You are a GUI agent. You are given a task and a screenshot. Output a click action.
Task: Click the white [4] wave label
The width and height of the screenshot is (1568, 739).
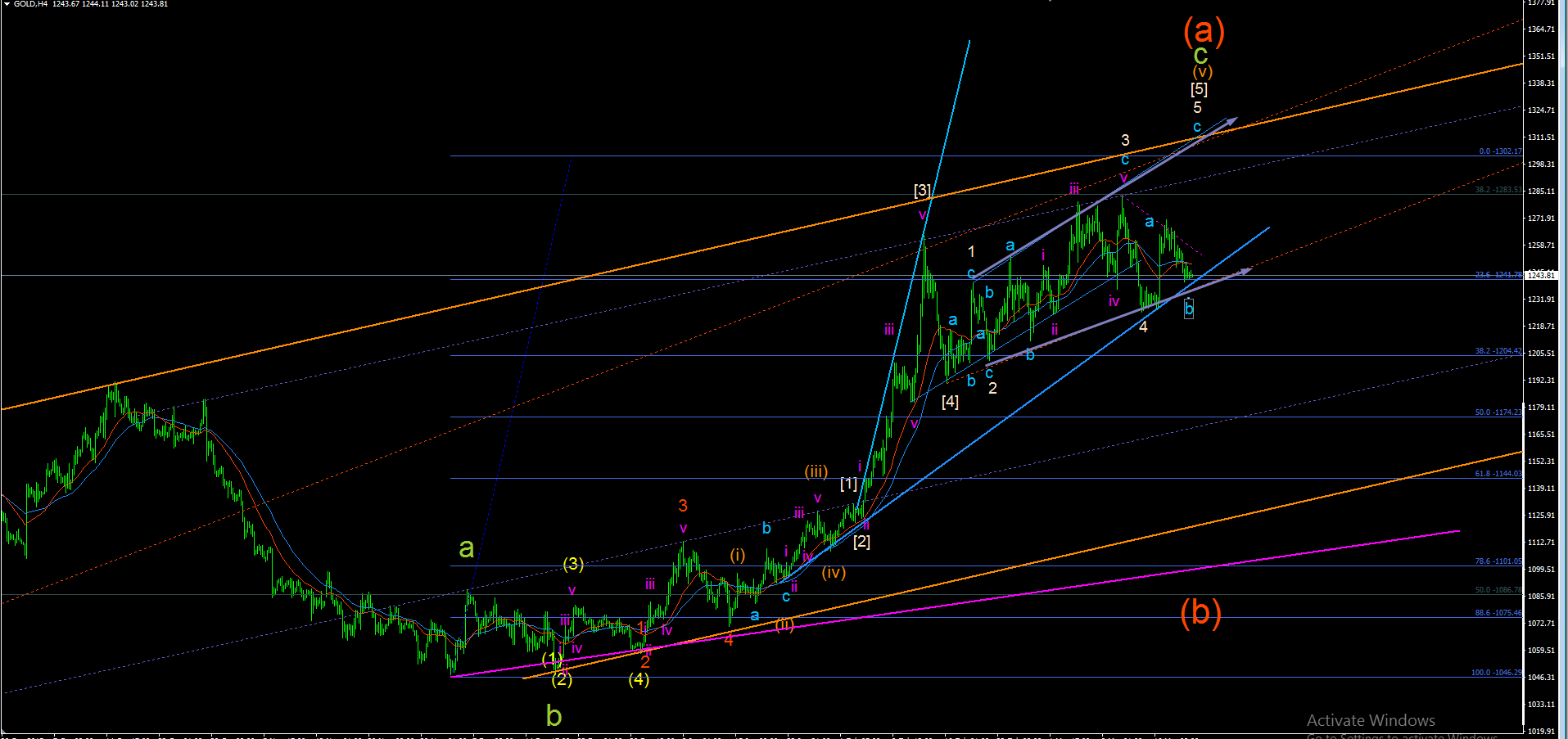point(950,402)
